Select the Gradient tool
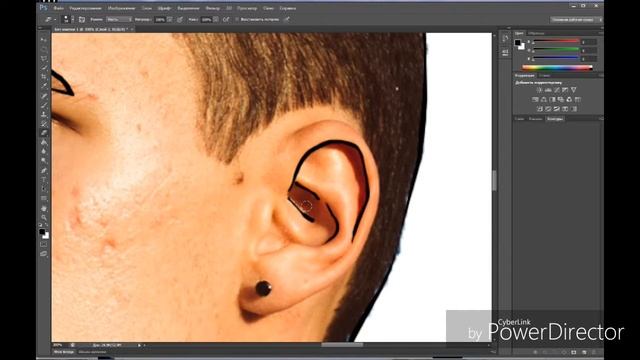 click(x=44, y=142)
